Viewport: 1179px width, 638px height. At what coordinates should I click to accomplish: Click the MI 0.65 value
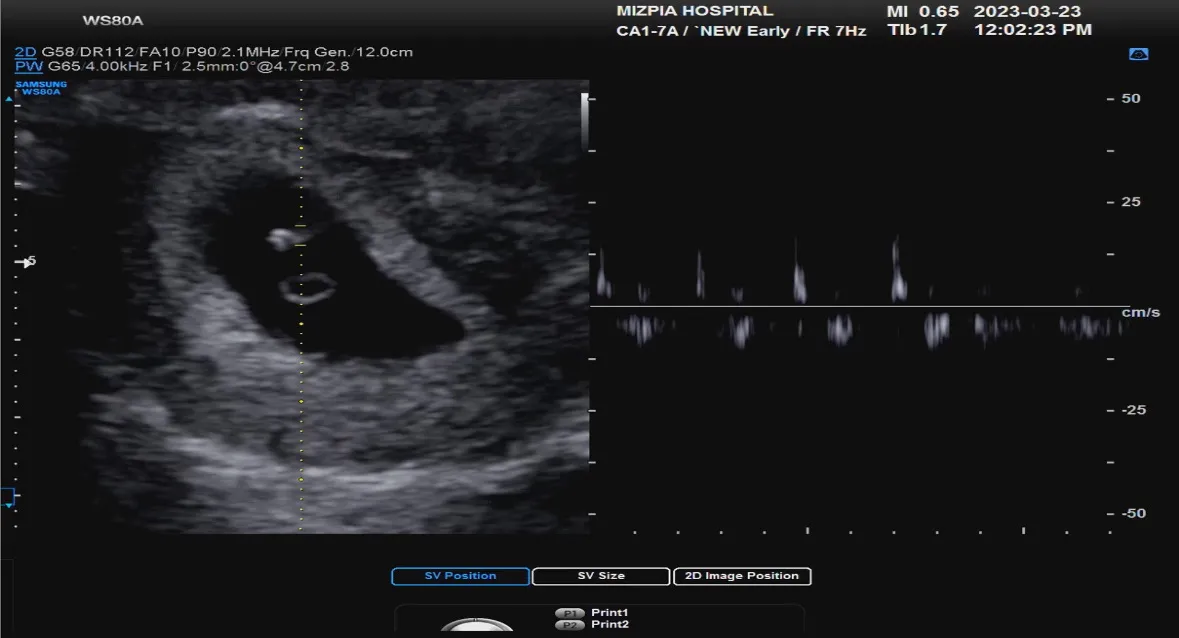coord(923,11)
